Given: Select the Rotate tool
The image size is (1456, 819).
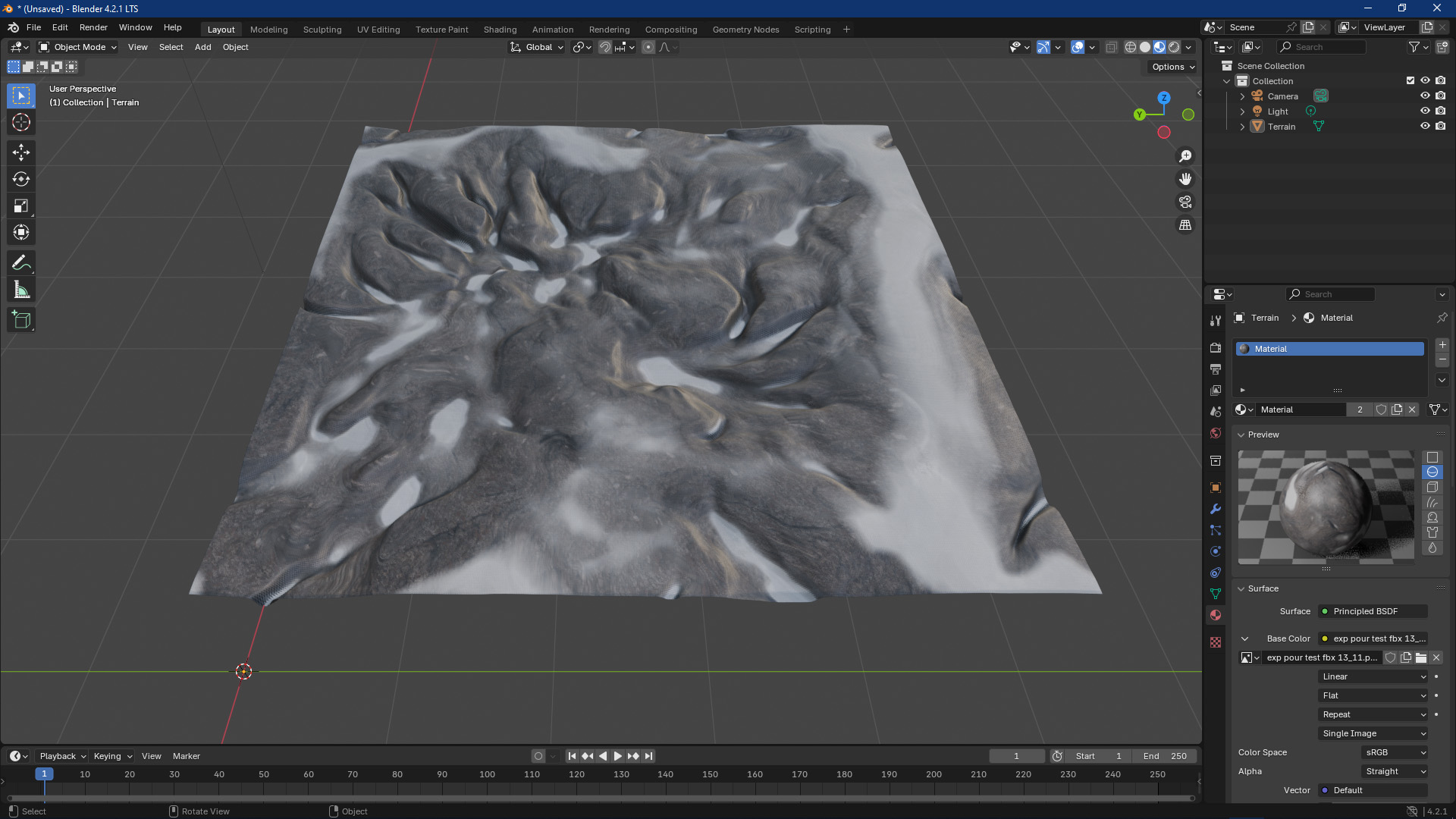Looking at the screenshot, I should coord(21,180).
